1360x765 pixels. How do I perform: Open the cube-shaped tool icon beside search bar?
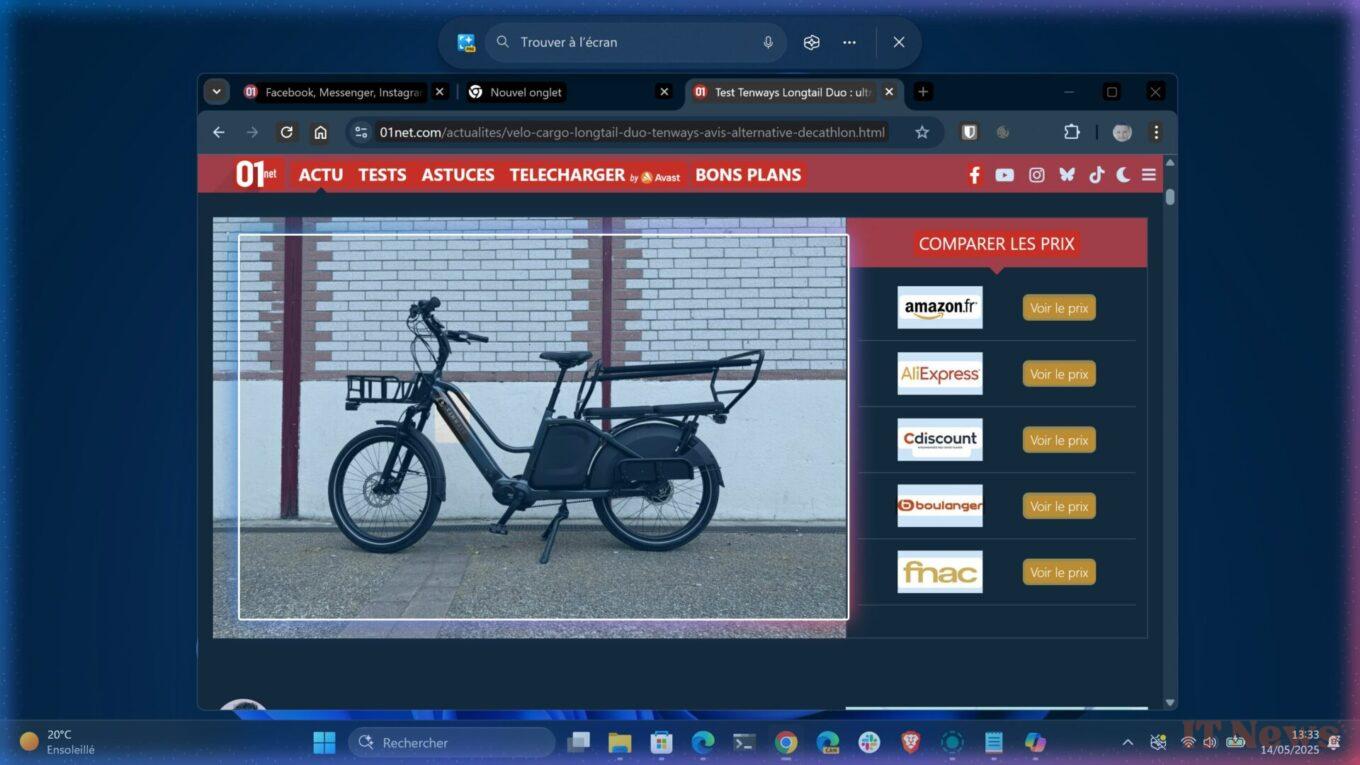812,42
